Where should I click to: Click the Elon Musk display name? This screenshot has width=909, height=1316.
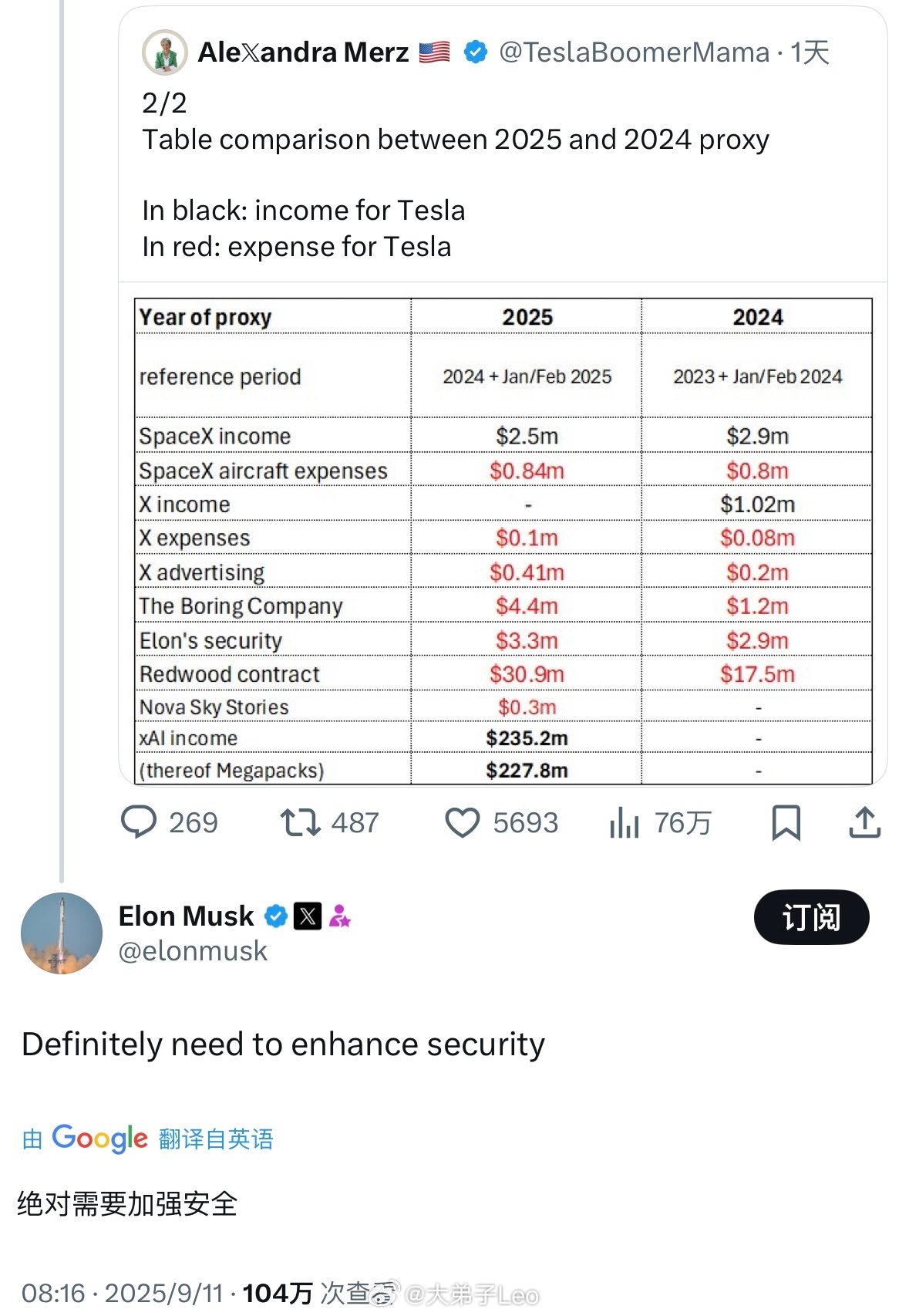(186, 916)
